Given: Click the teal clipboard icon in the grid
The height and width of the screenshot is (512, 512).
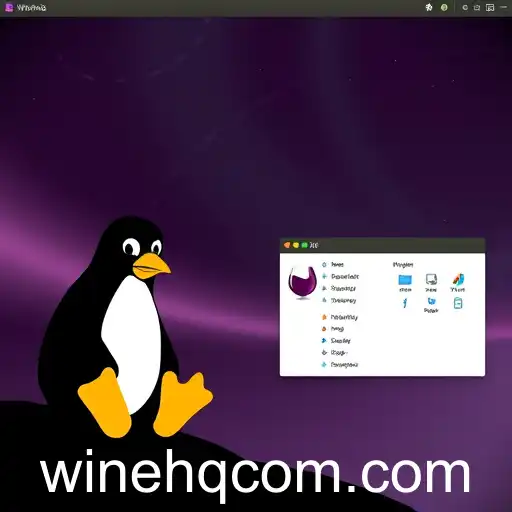Looking at the screenshot, I should click(458, 303).
